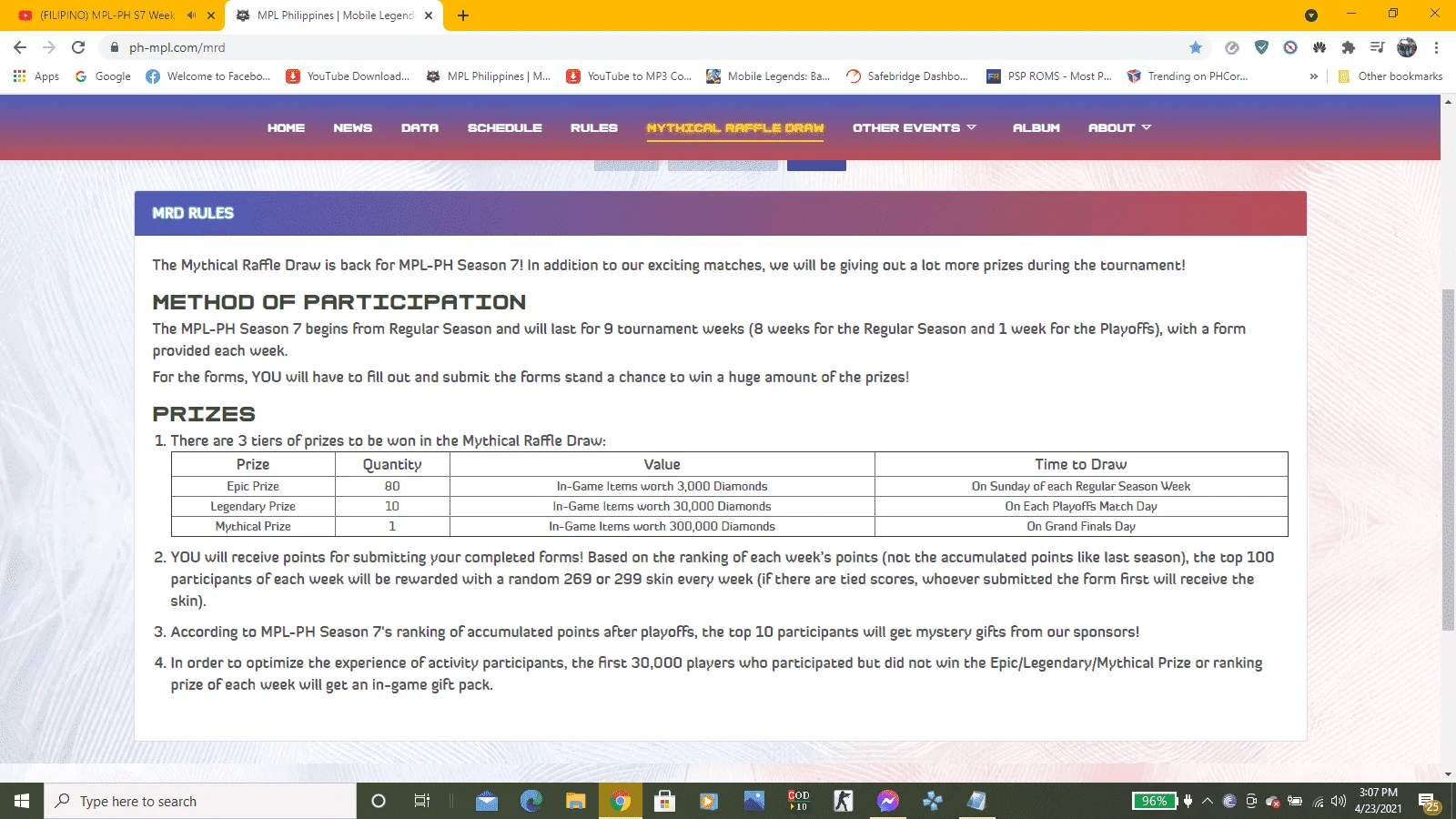Image resolution: width=1456 pixels, height=819 pixels.
Task: Click the red-circle blocker extension icon
Action: (1290, 47)
